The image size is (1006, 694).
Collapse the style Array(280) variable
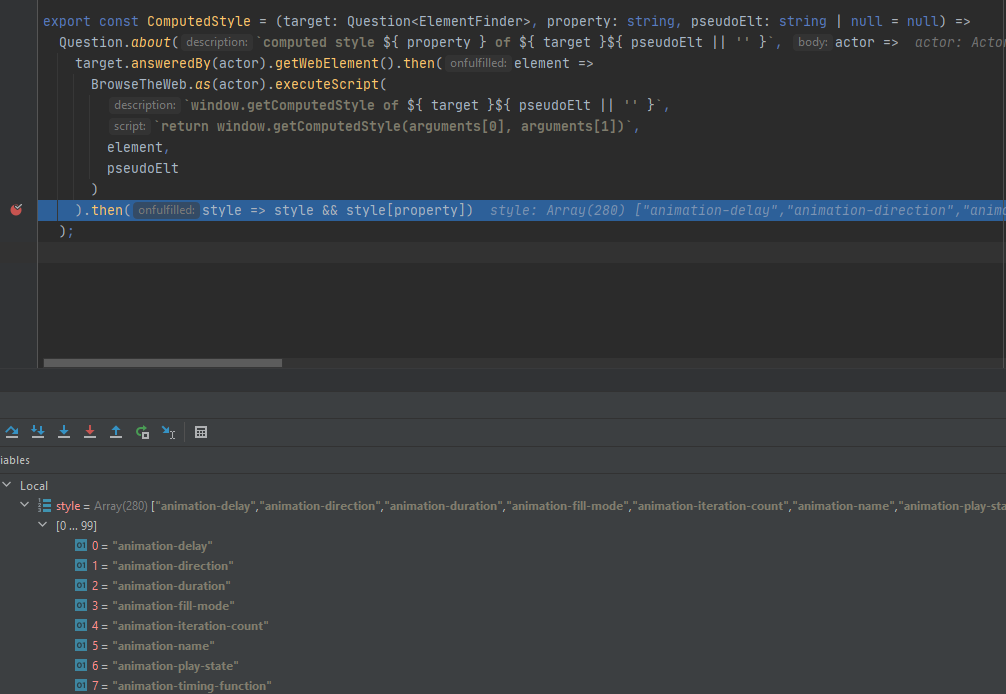point(25,505)
